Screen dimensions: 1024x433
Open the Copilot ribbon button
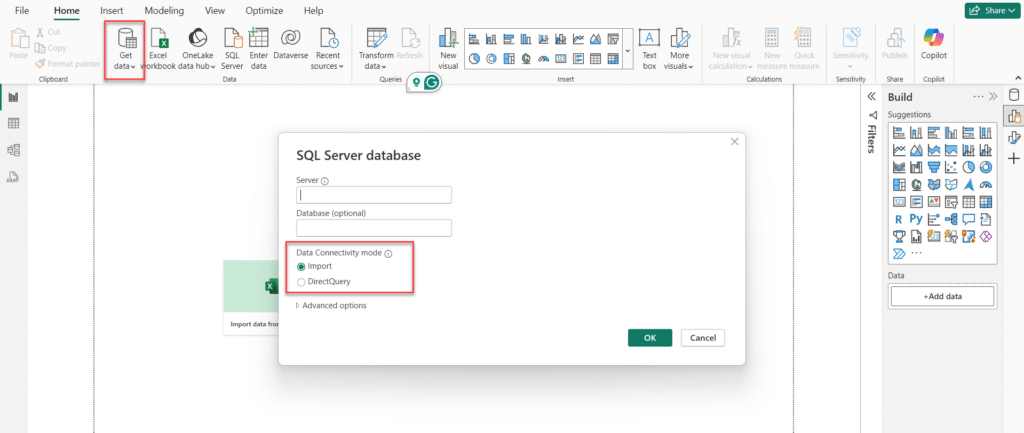click(933, 48)
